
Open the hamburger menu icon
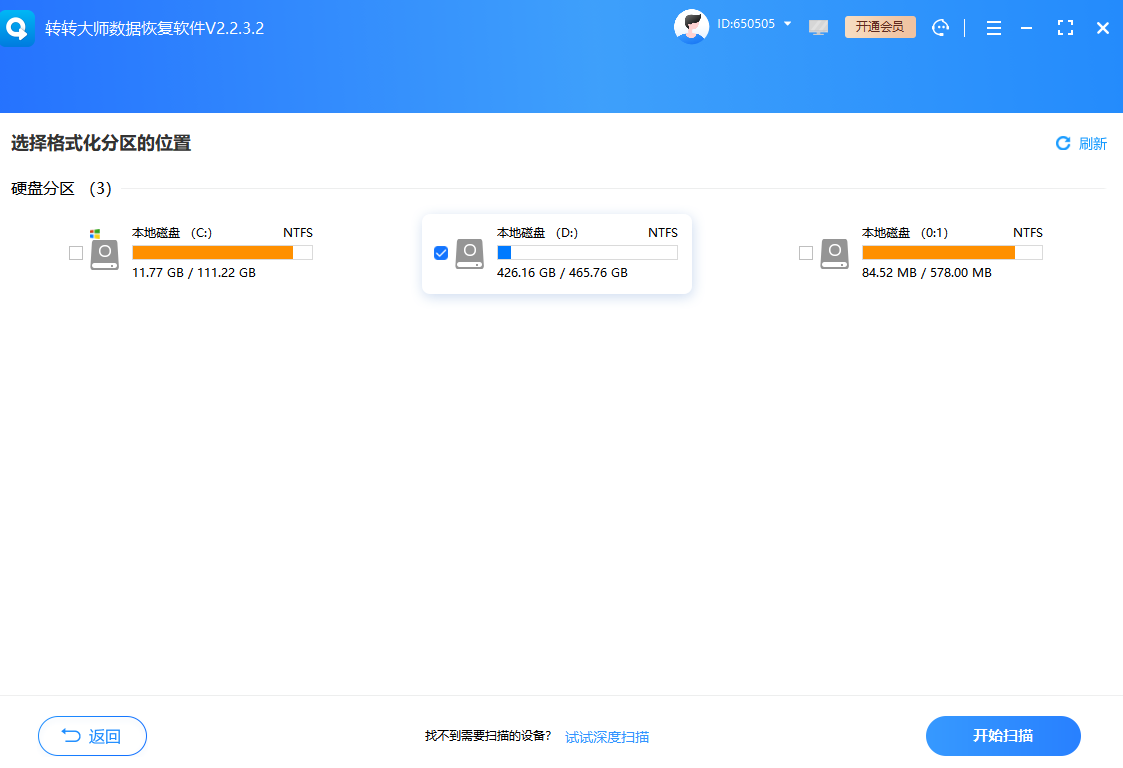coord(994,28)
